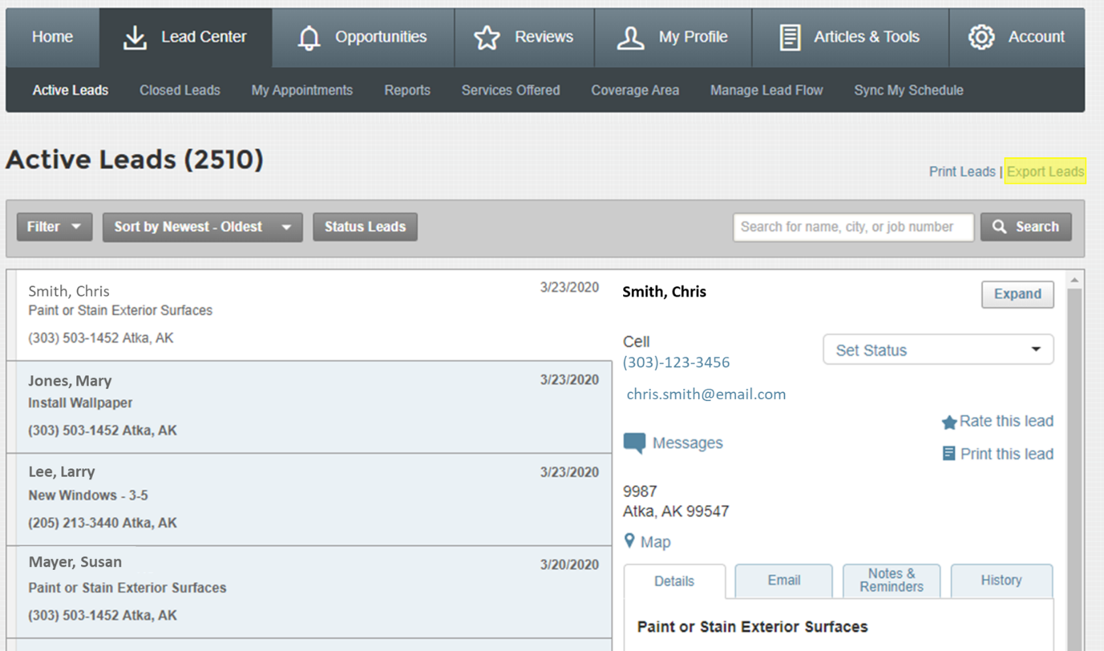
Task: Click the Active Leads (2510) heading
Action: [134, 159]
